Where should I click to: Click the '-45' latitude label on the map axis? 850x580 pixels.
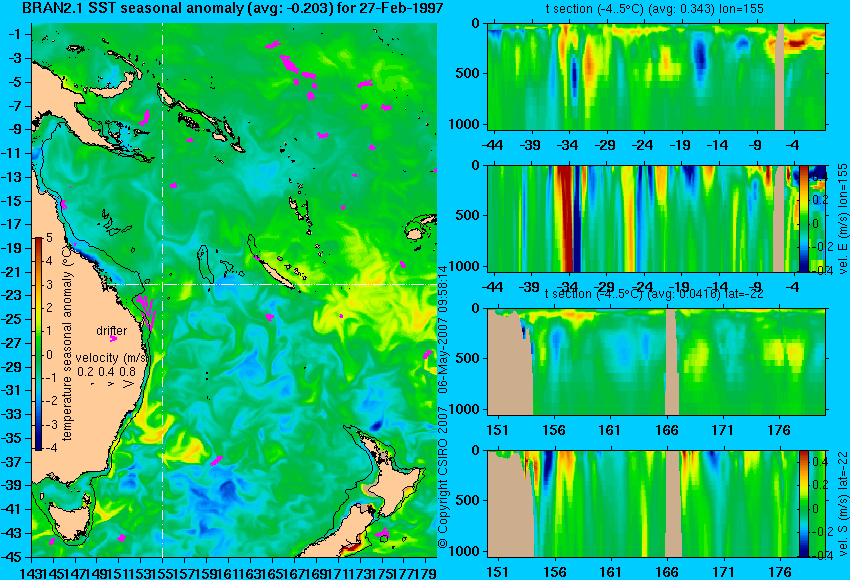point(13,557)
